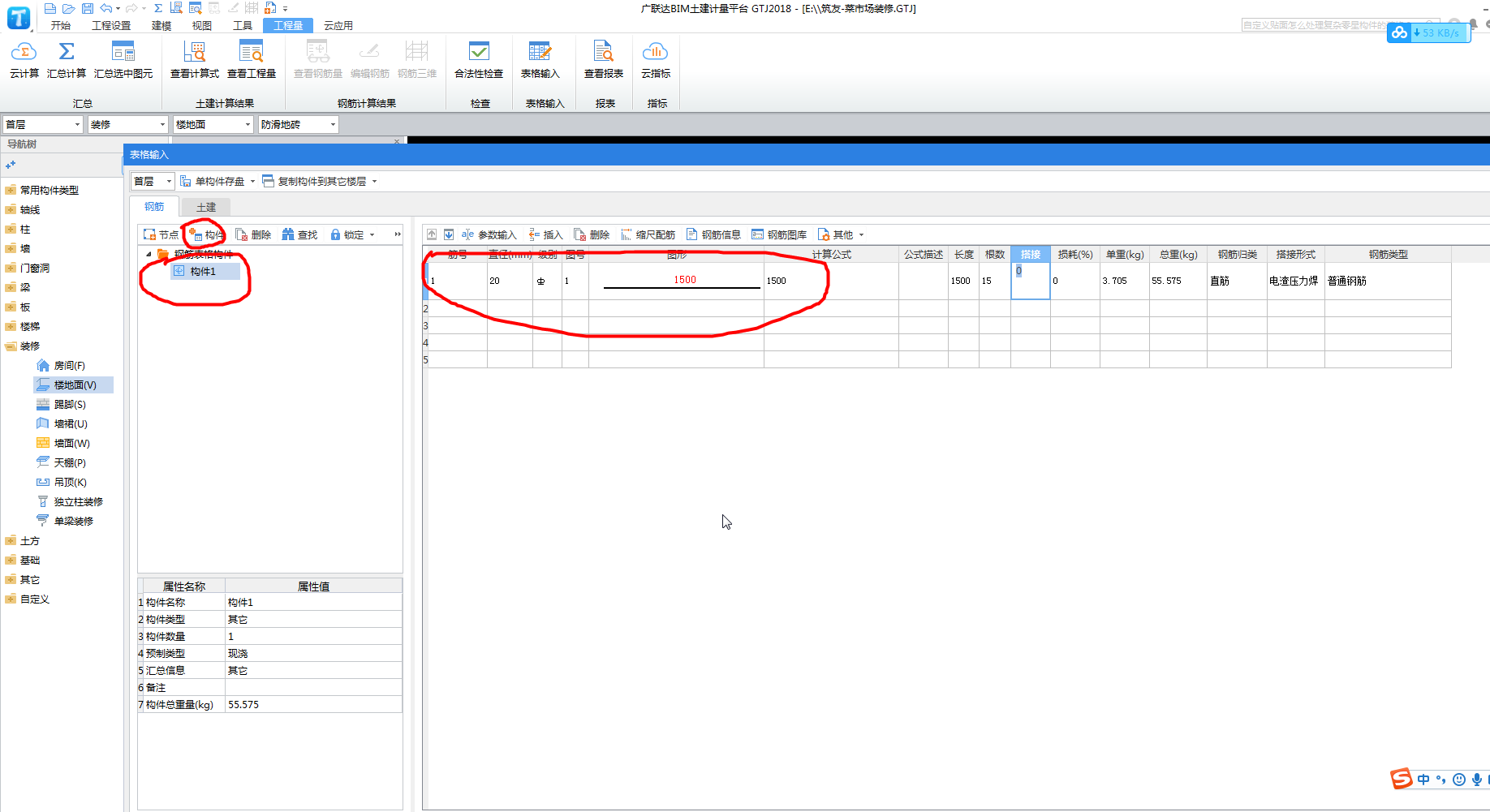Collapse the 钢筋表格构件 tree node
Image resolution: width=1490 pixels, height=812 pixels.
pos(149,254)
